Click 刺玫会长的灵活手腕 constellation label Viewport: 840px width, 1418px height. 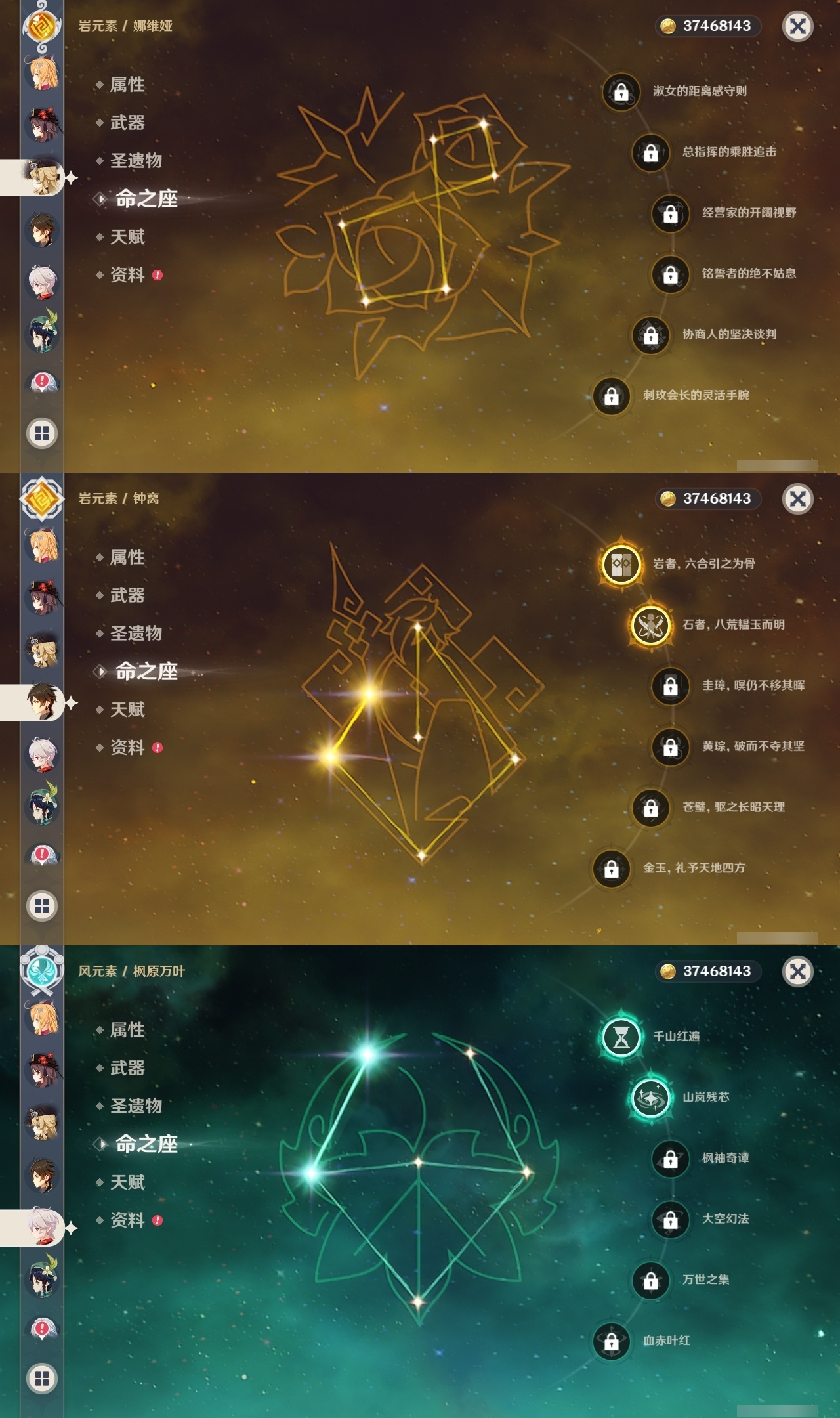click(696, 395)
